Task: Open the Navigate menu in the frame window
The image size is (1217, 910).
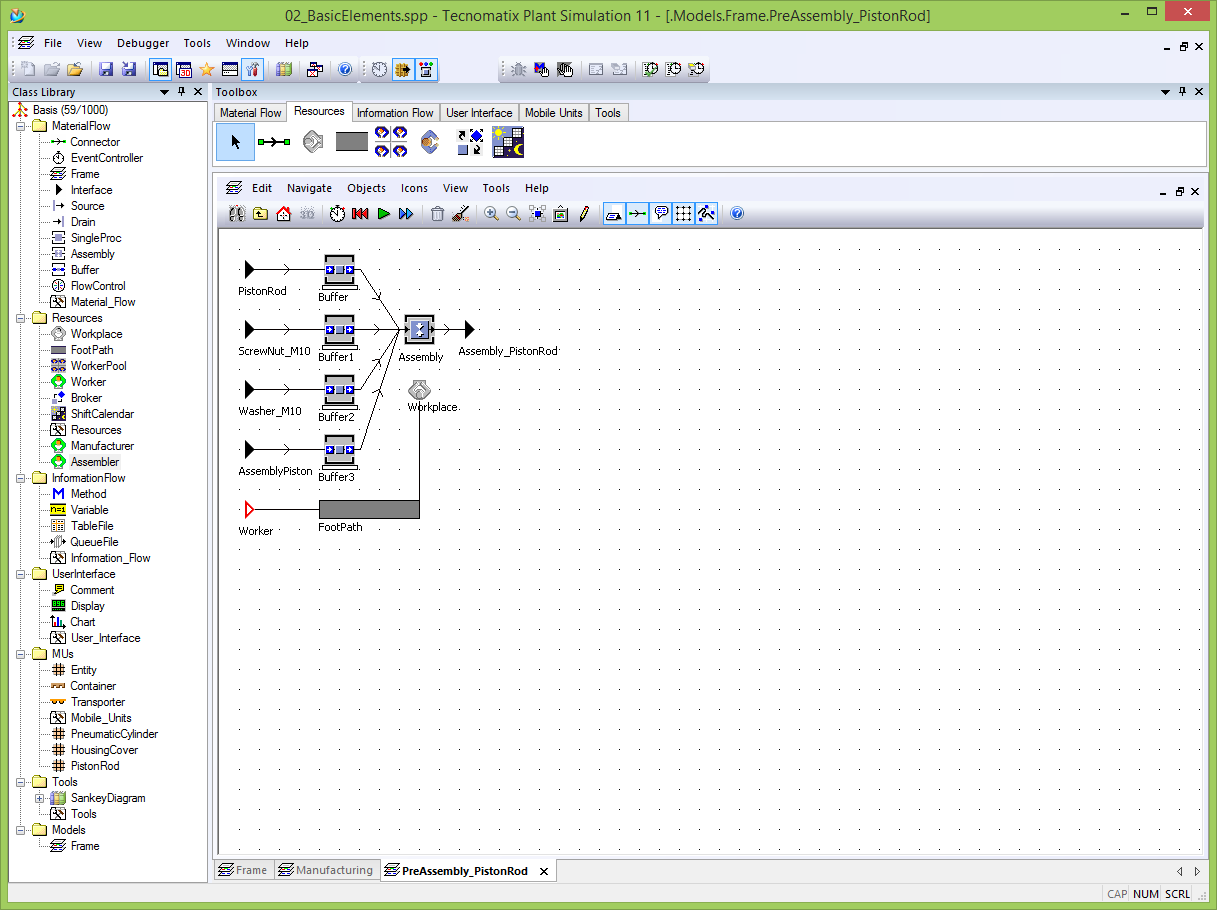Action: (309, 188)
